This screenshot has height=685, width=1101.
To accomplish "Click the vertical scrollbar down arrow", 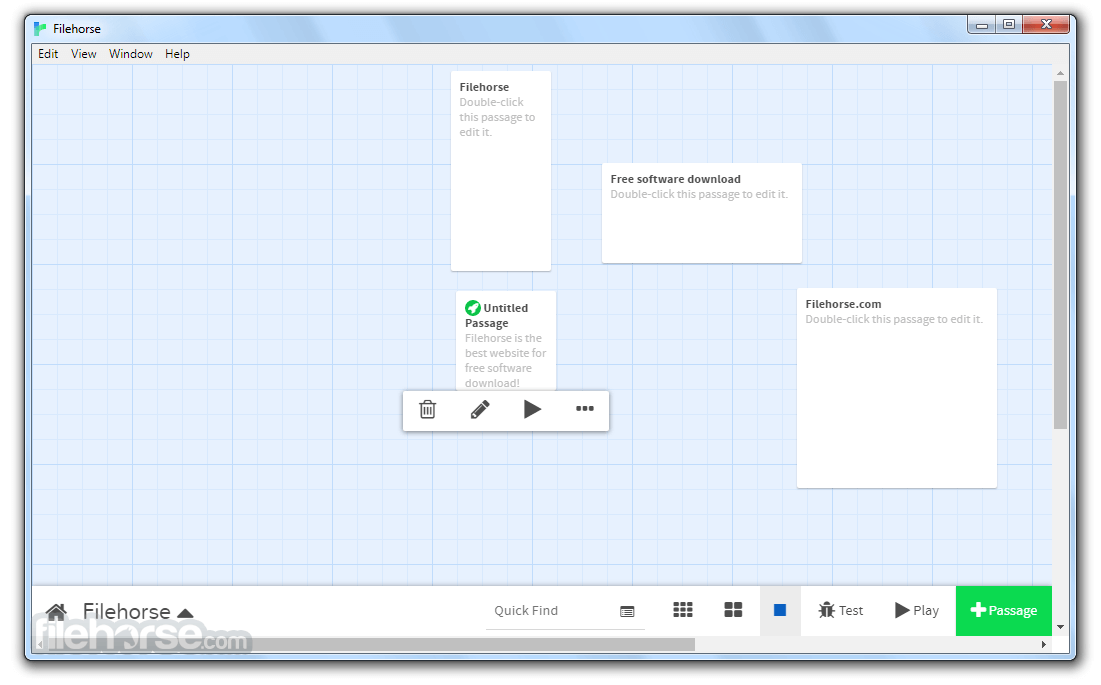I will (1060, 627).
